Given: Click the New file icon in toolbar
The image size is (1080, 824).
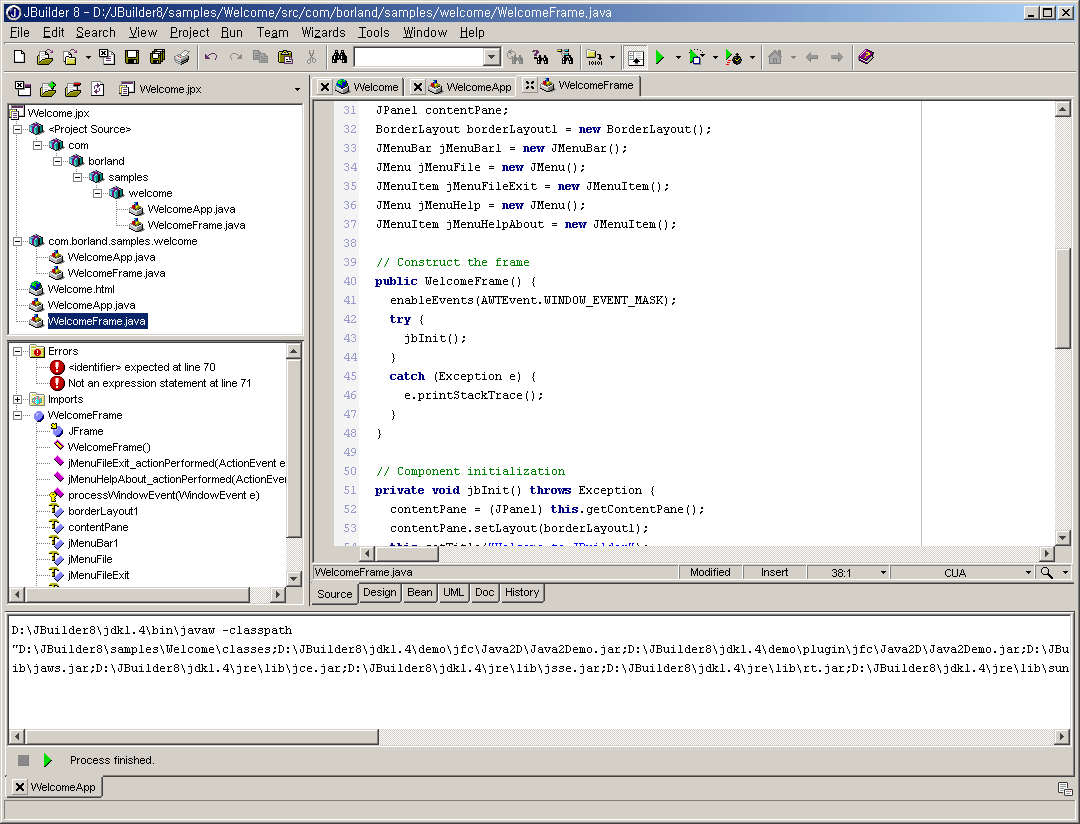Looking at the screenshot, I should tap(20, 58).
